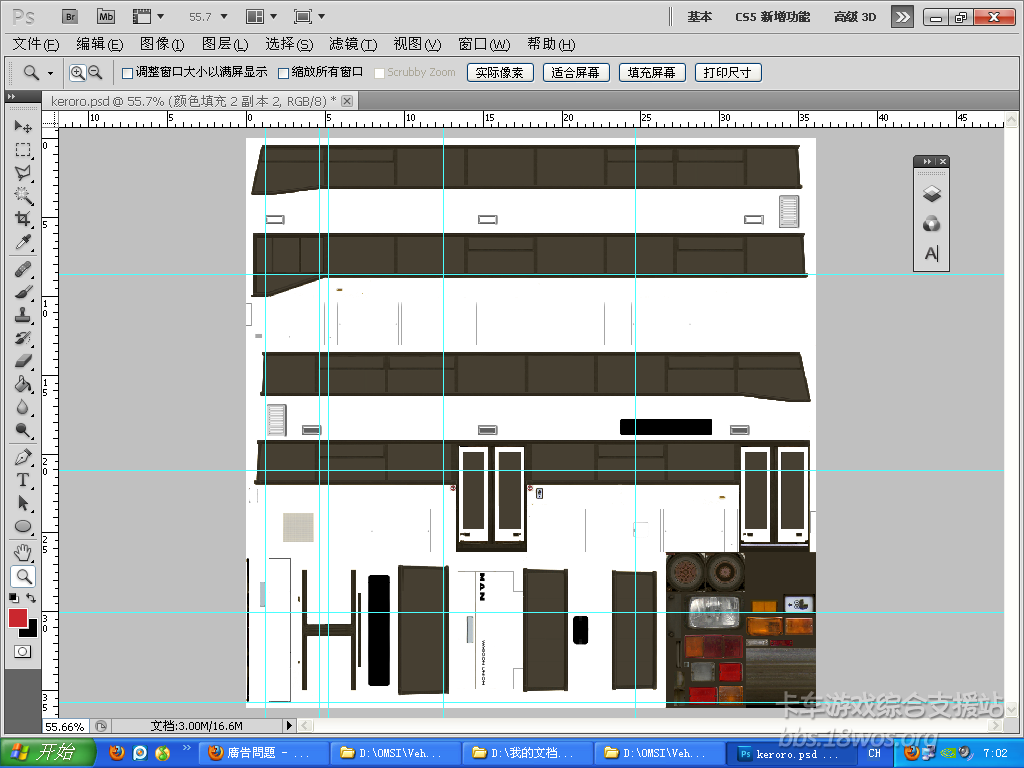Screen dimensions: 1024x768
Task: Click the zoom out magnifier option
Action: (95, 72)
